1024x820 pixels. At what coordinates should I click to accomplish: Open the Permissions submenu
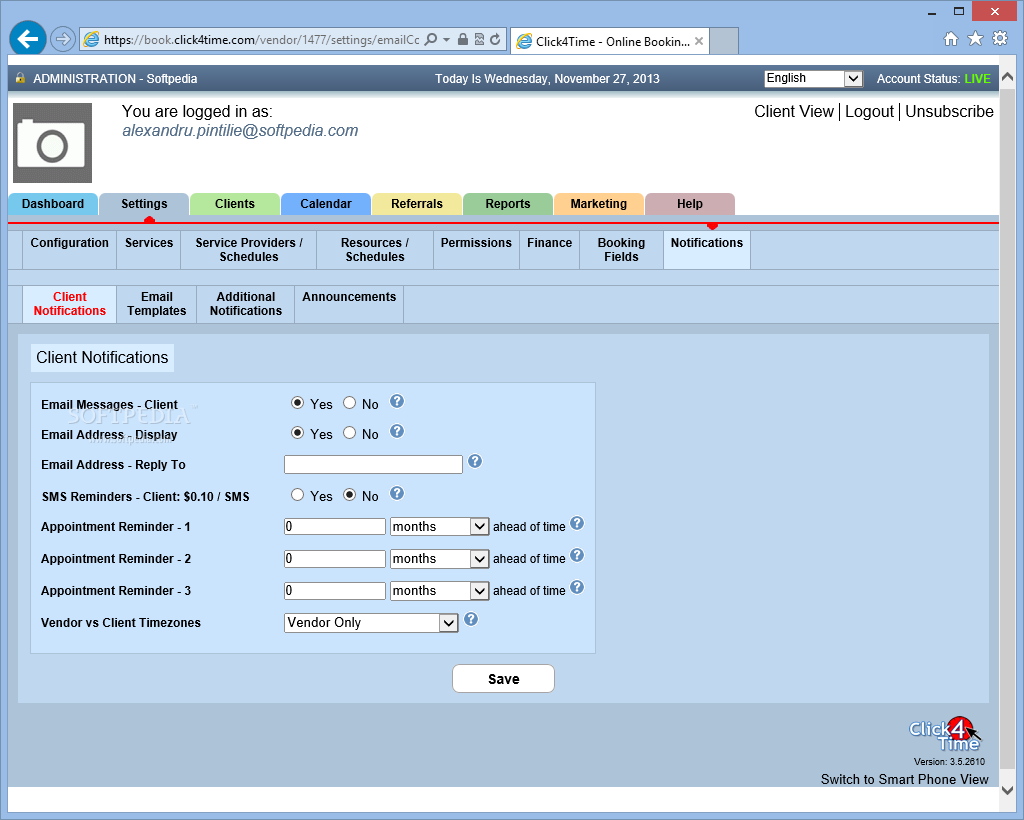(x=476, y=249)
